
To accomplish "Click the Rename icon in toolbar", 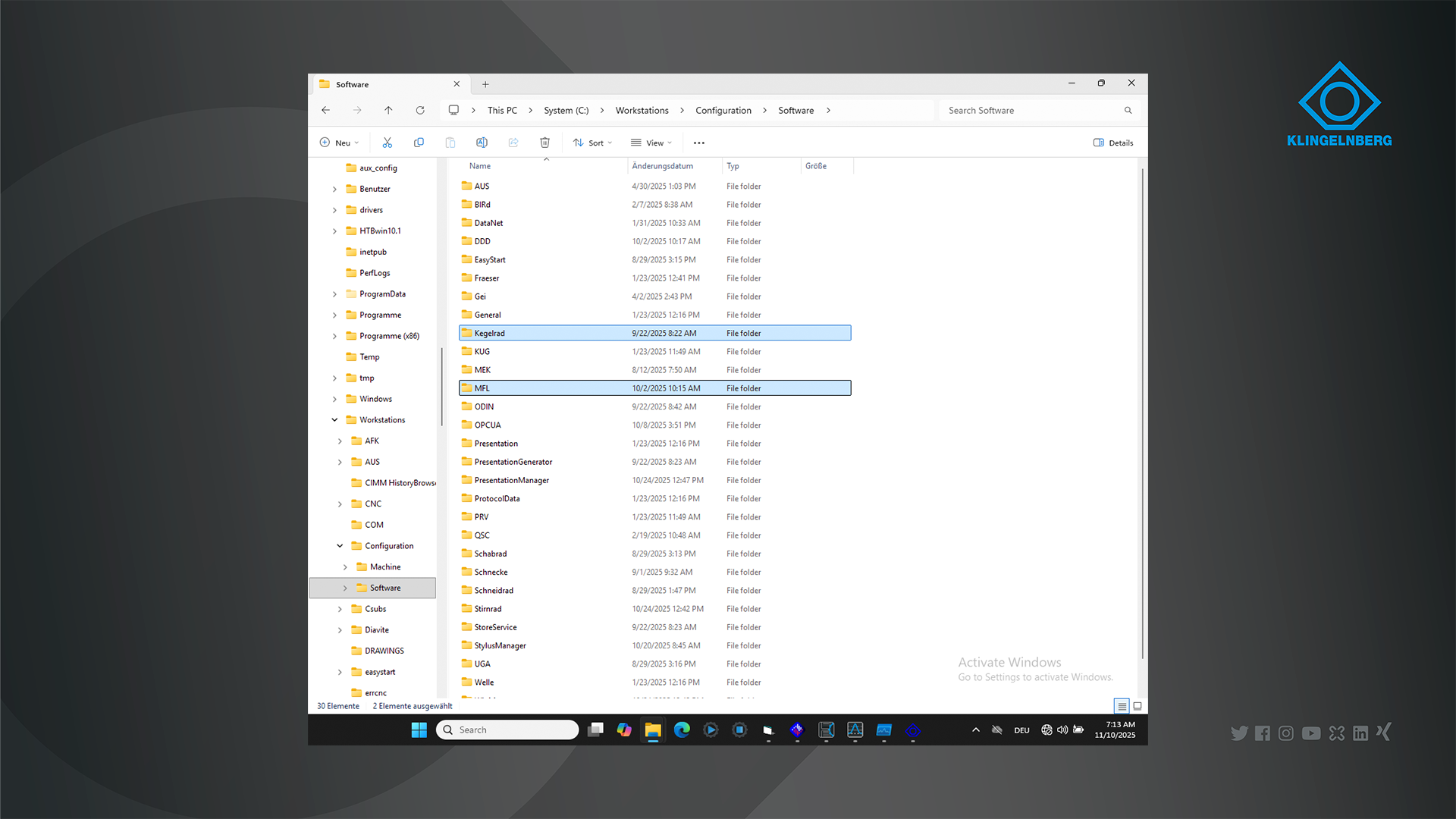I will tap(482, 143).
